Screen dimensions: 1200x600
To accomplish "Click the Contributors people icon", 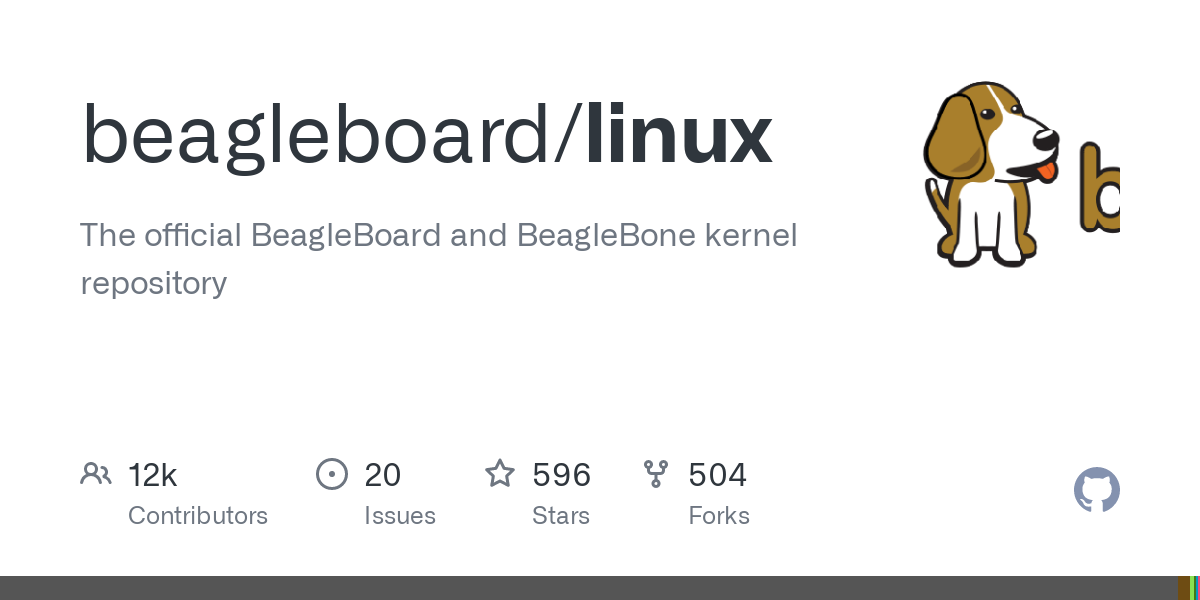I will click(x=96, y=474).
